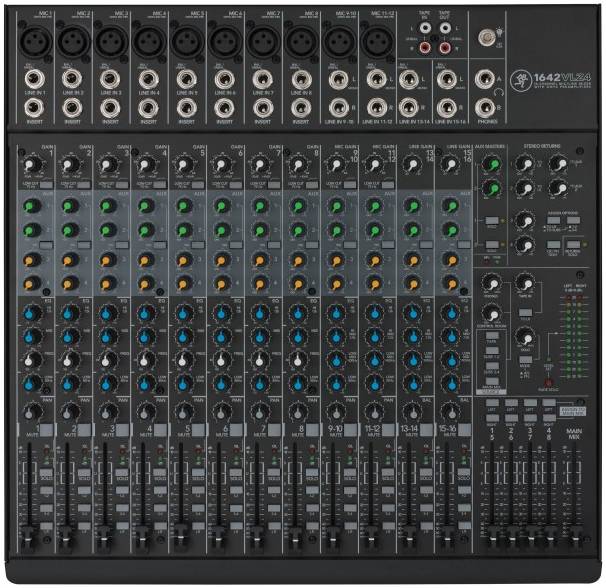Click the channel 4 green Aux 1 knob

coord(146,205)
